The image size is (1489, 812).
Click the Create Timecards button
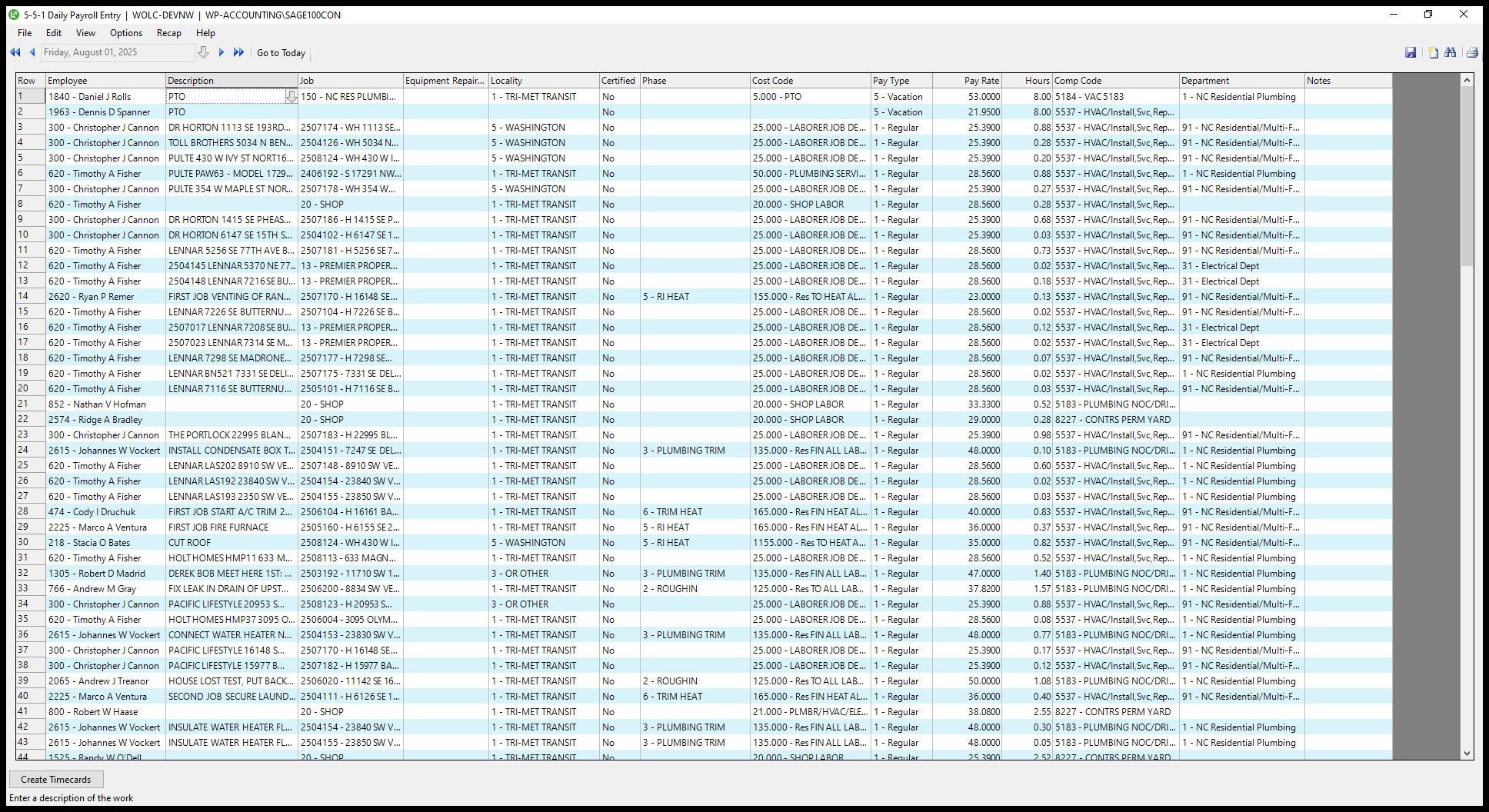pyautogui.click(x=55, y=780)
